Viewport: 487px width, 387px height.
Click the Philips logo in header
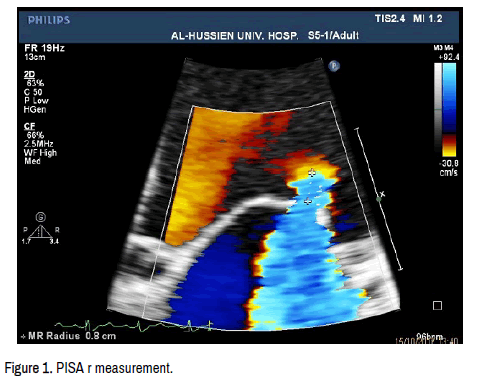click(x=49, y=20)
